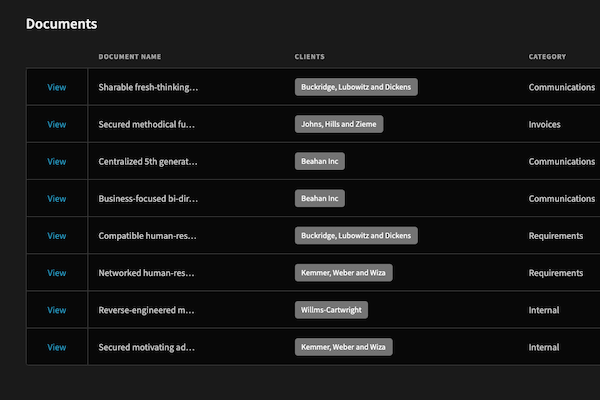This screenshot has width=600, height=400.
Task: Select Buckridge, Lubowitz and Dickens tag in first row
Action: [356, 87]
